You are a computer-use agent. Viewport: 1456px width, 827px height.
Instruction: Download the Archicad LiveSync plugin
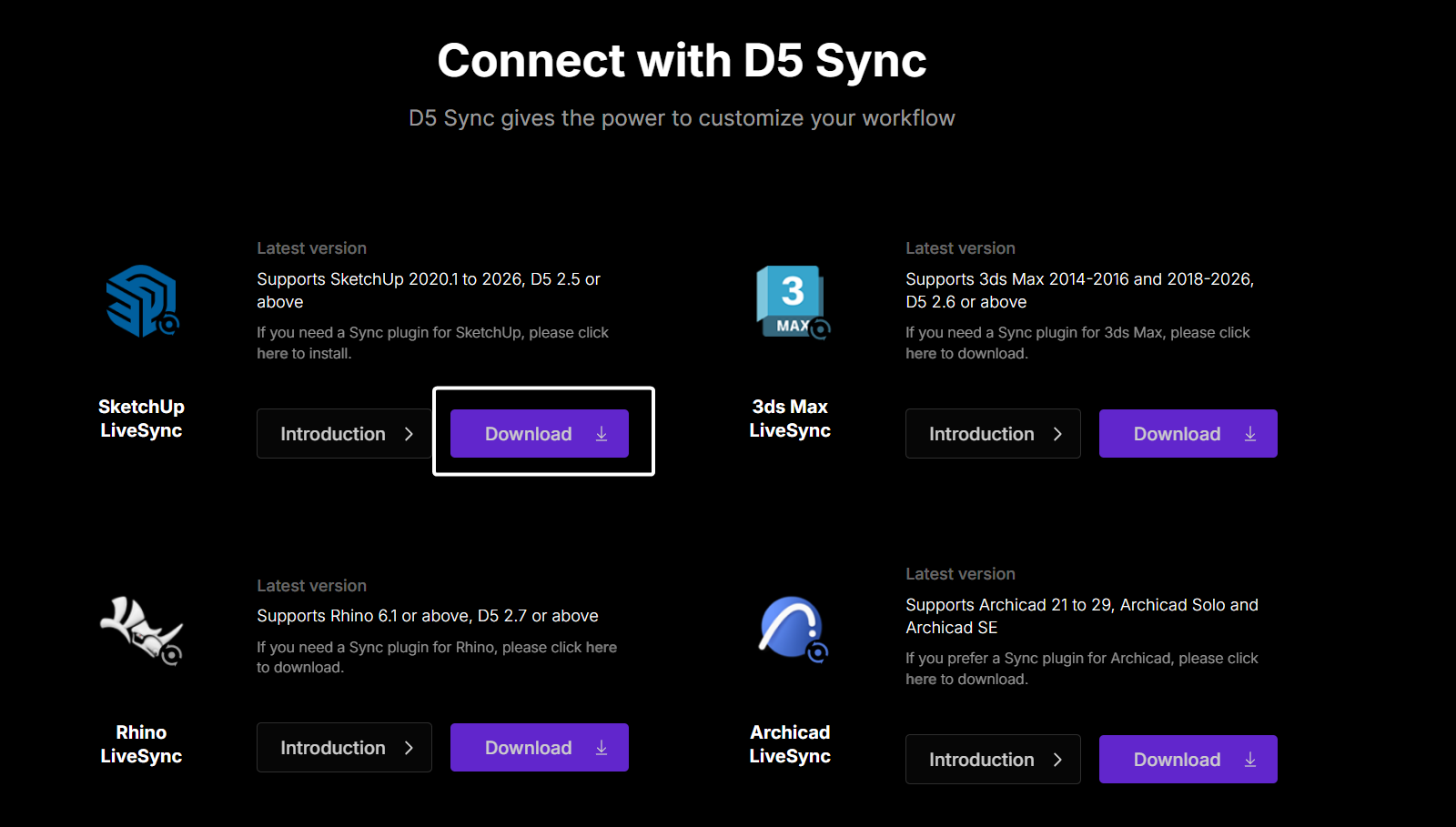point(1188,760)
